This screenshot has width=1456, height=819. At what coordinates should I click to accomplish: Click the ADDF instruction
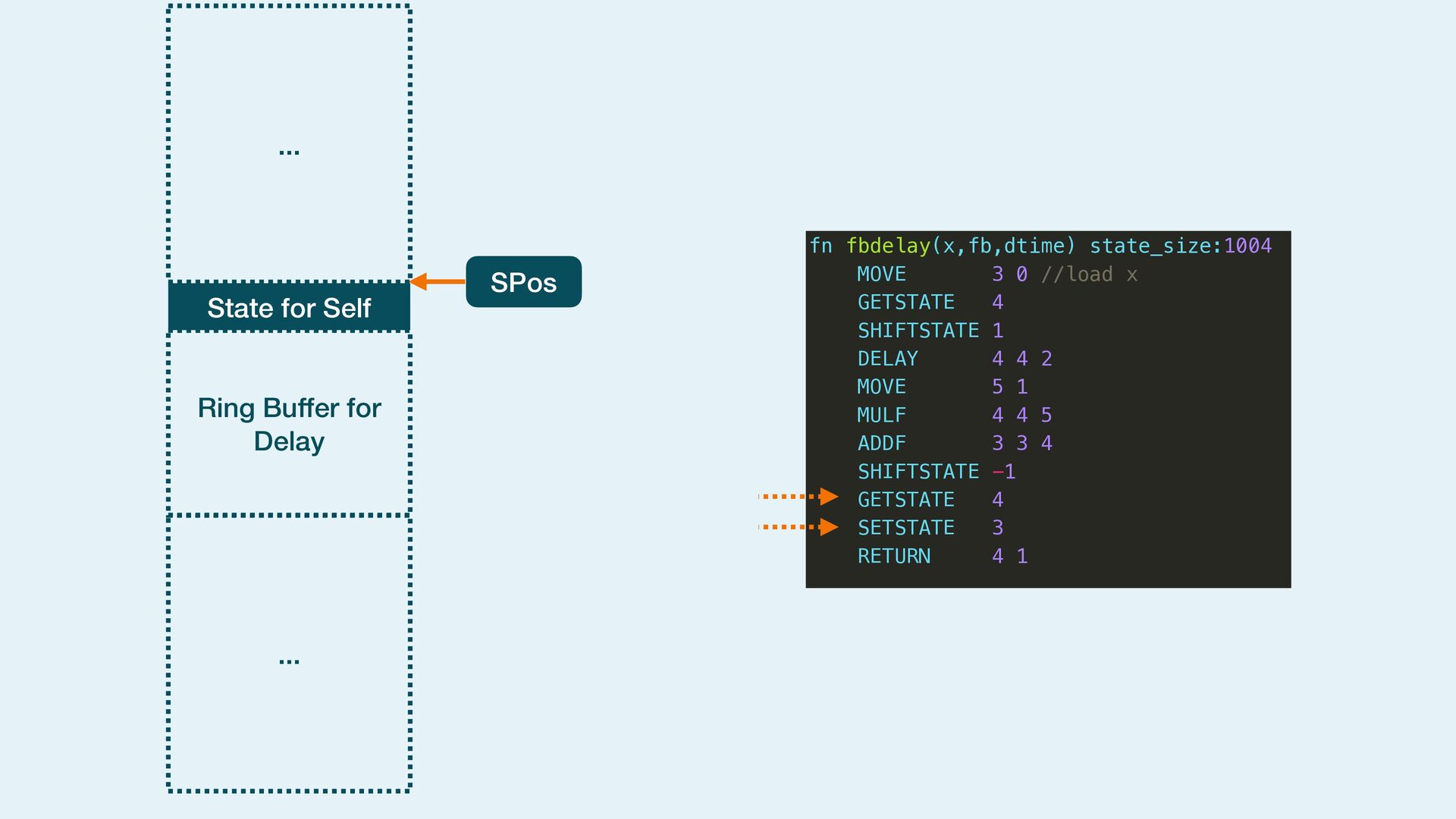[881, 443]
